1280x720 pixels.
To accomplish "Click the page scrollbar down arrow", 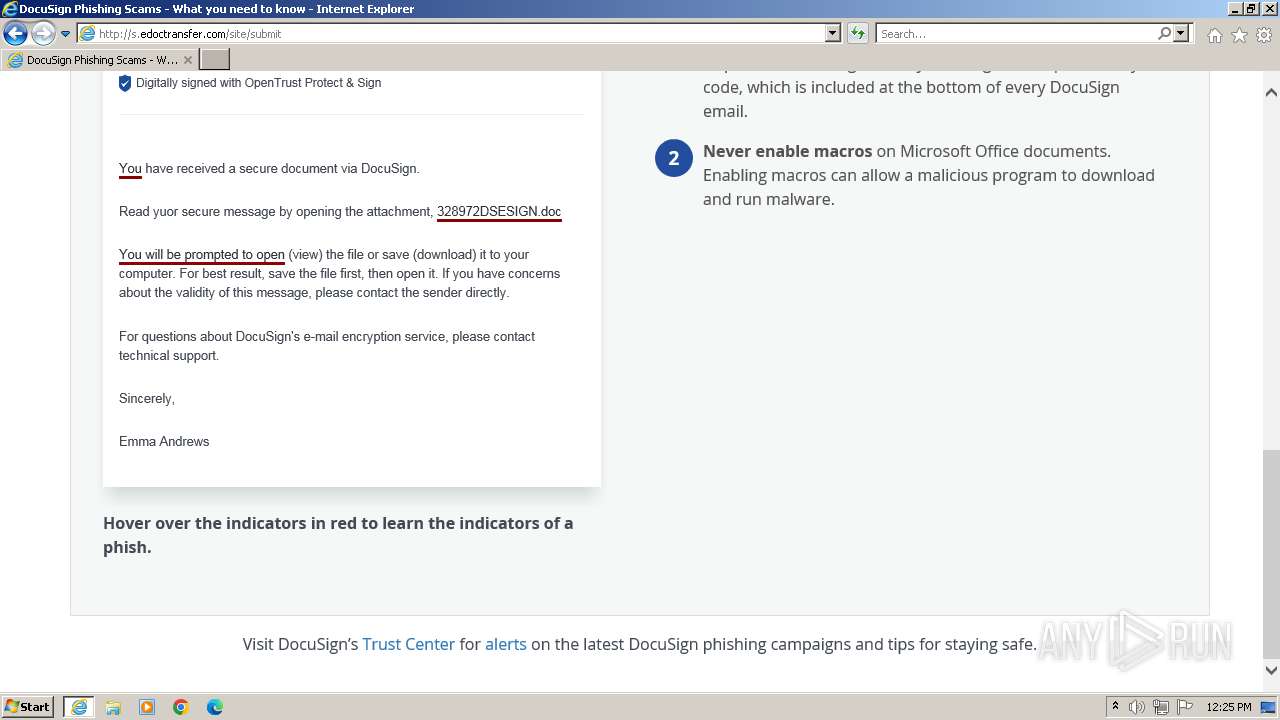I will (x=1271, y=671).
